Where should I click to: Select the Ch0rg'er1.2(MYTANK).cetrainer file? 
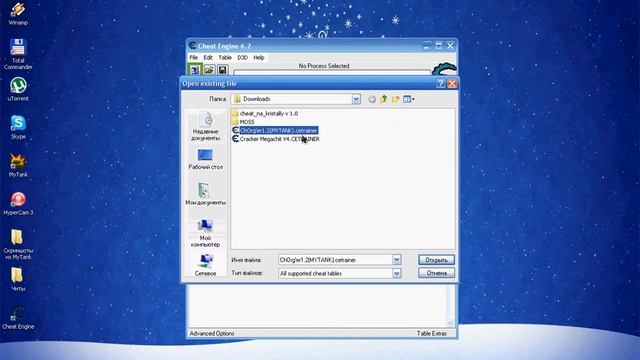tap(275, 131)
